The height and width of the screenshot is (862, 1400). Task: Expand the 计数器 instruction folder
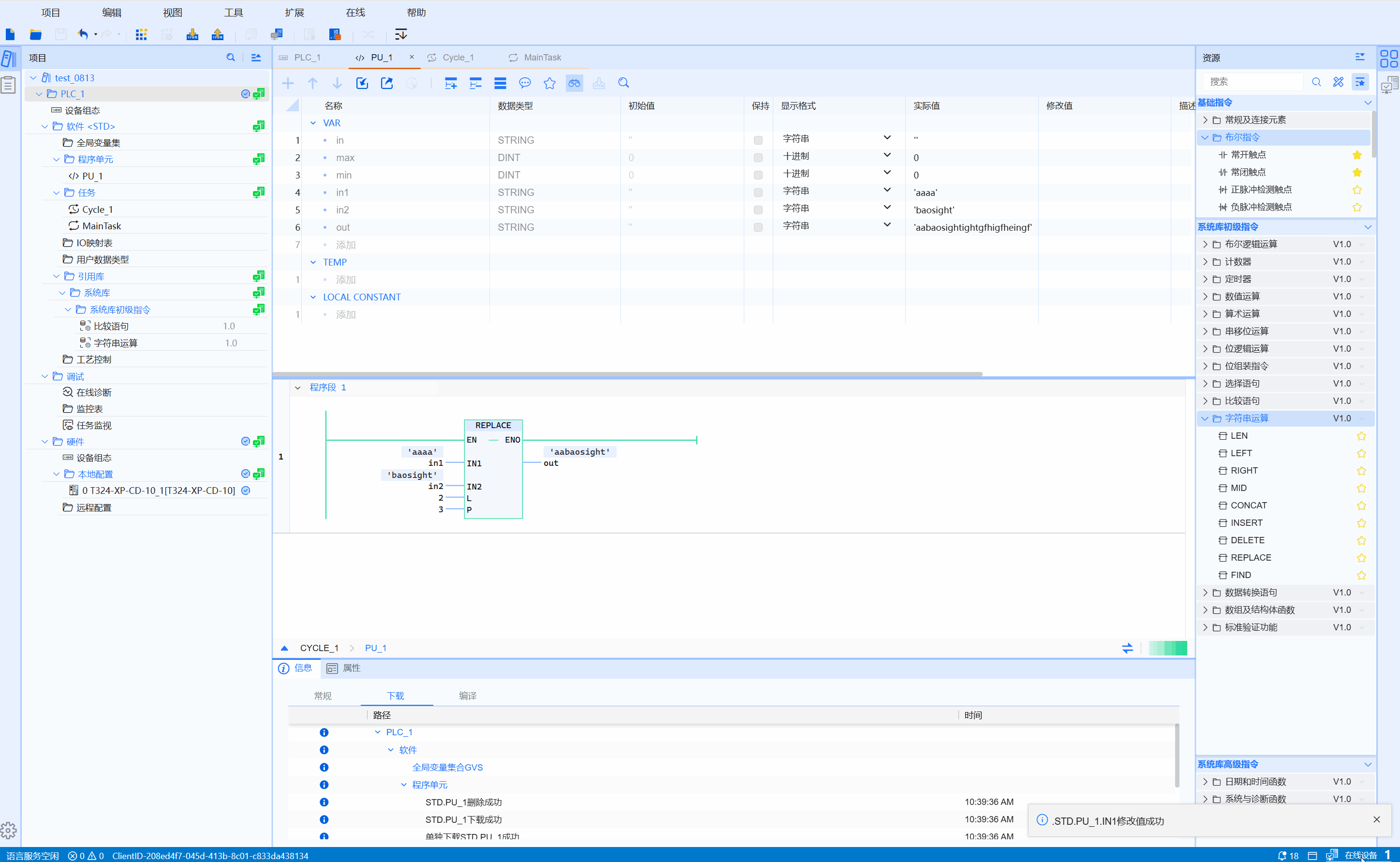coord(1205,262)
